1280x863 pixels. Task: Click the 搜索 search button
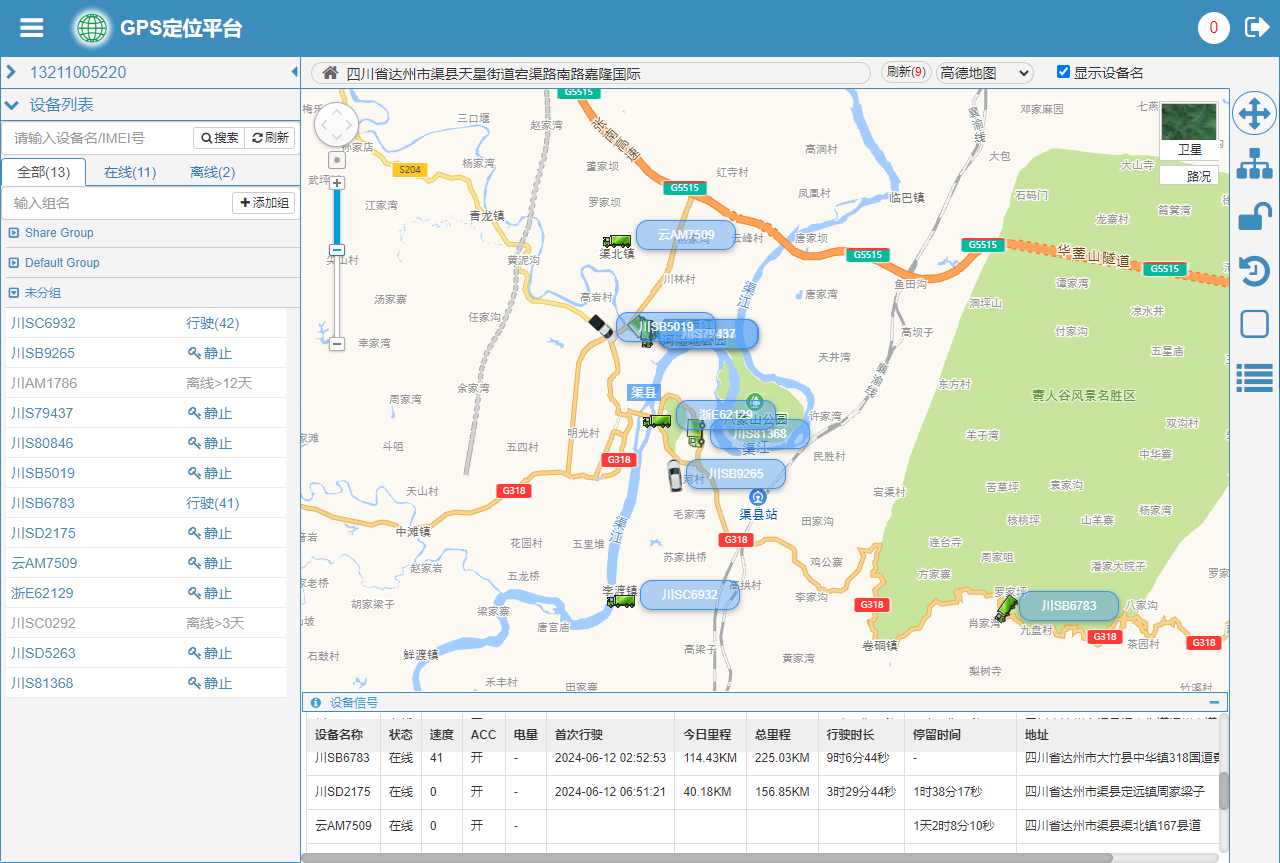coord(219,138)
